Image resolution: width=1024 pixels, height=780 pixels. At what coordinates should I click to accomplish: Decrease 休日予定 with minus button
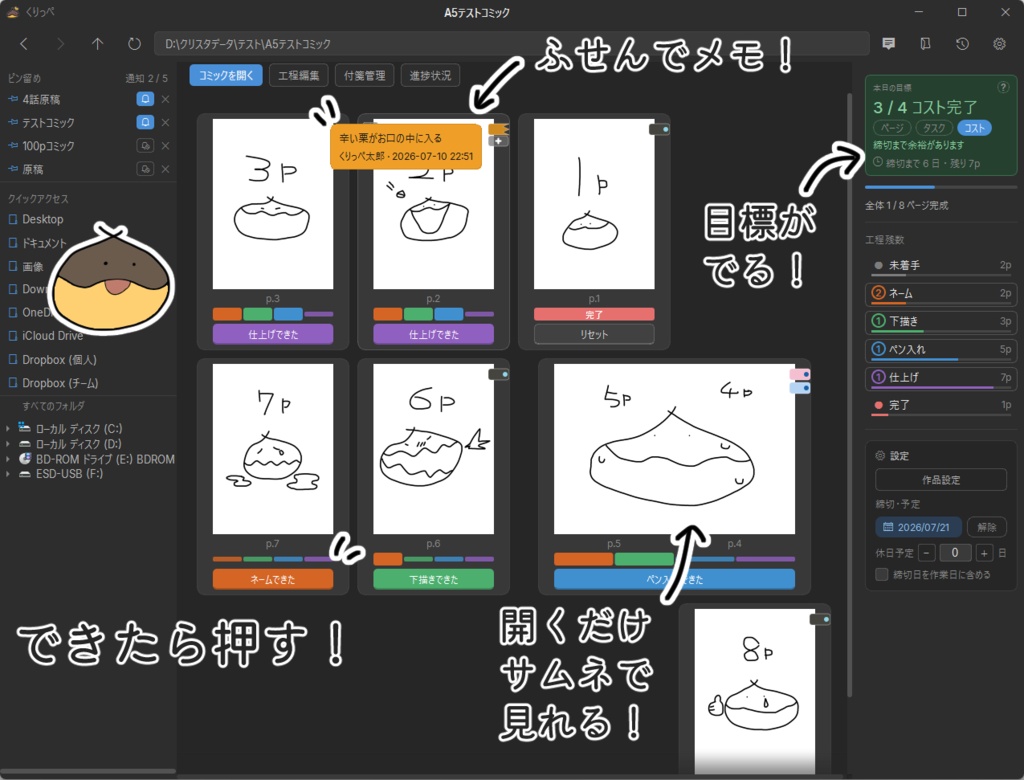pyautogui.click(x=927, y=553)
